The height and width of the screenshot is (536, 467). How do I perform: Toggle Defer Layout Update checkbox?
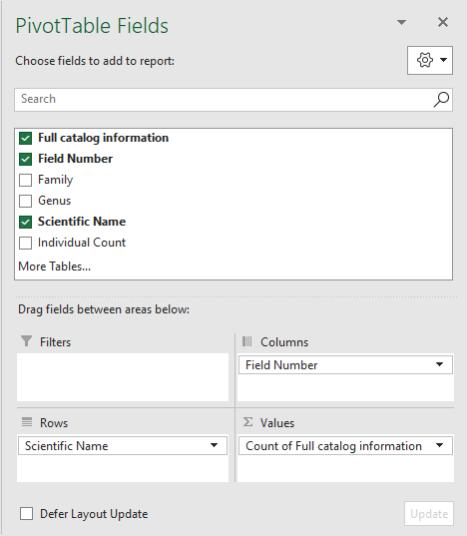(26, 513)
